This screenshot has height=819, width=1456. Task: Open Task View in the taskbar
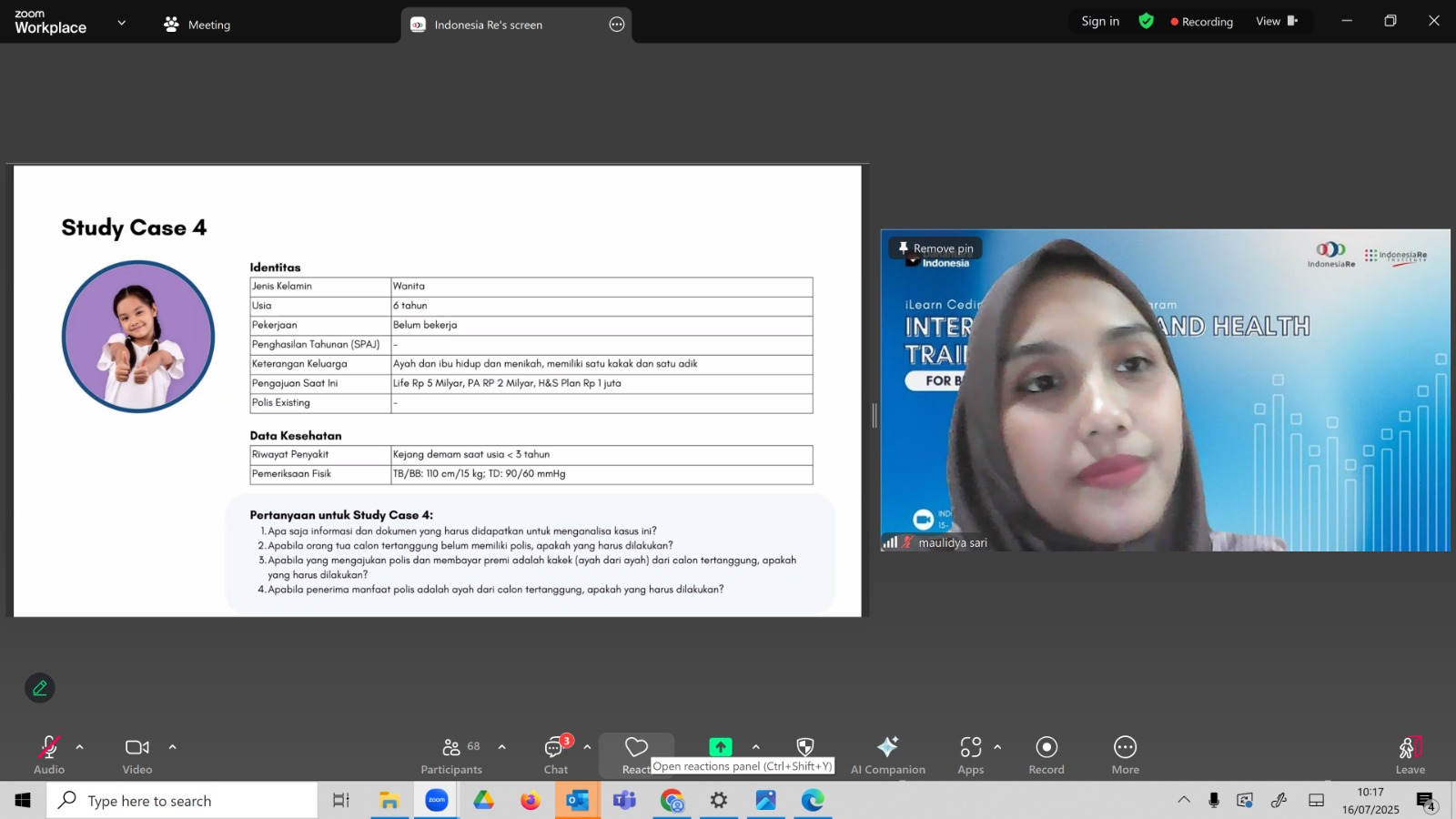(341, 801)
